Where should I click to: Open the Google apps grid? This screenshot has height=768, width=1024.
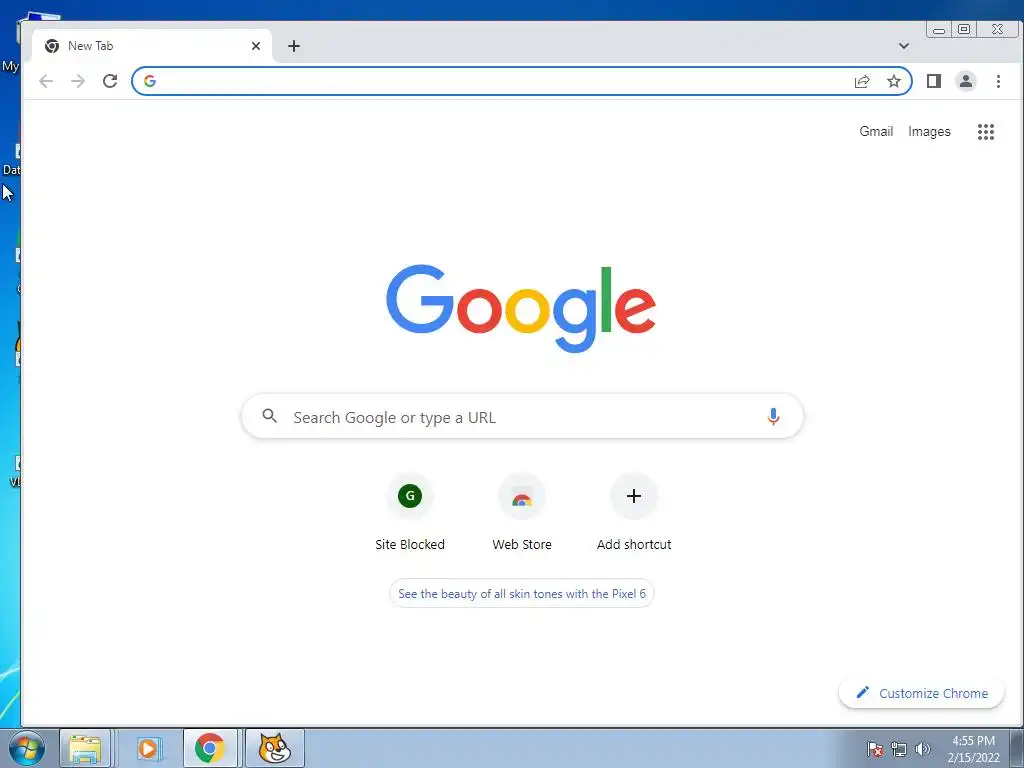click(985, 132)
